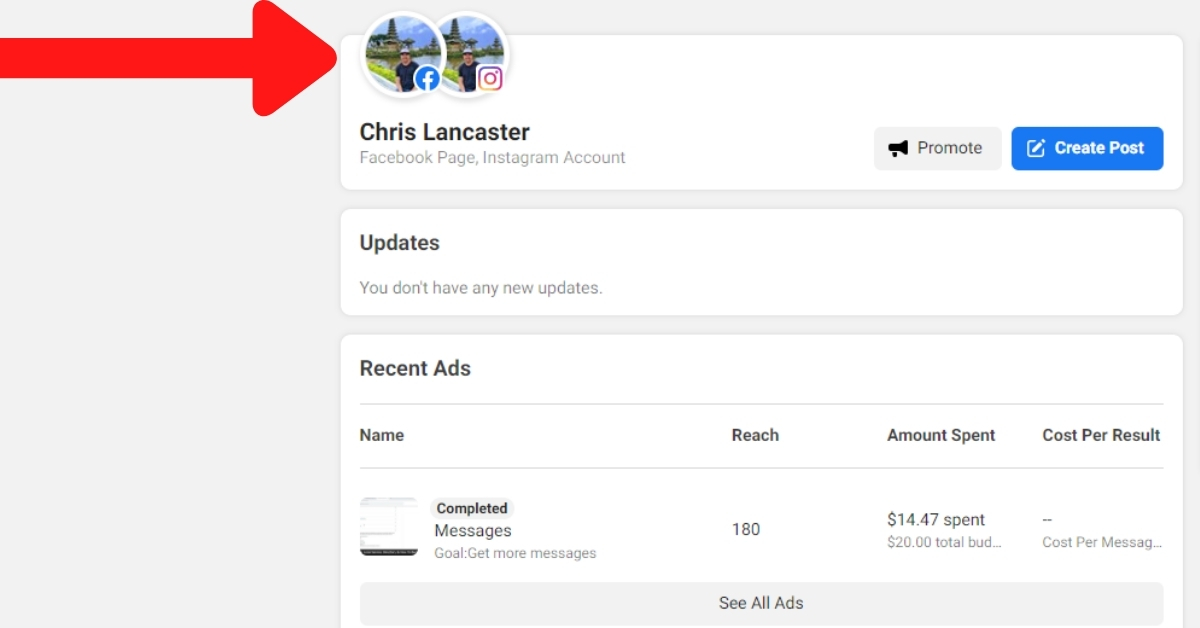The image size is (1200, 628).
Task: Click 'Goal:Get more messages' text
Action: point(515,553)
